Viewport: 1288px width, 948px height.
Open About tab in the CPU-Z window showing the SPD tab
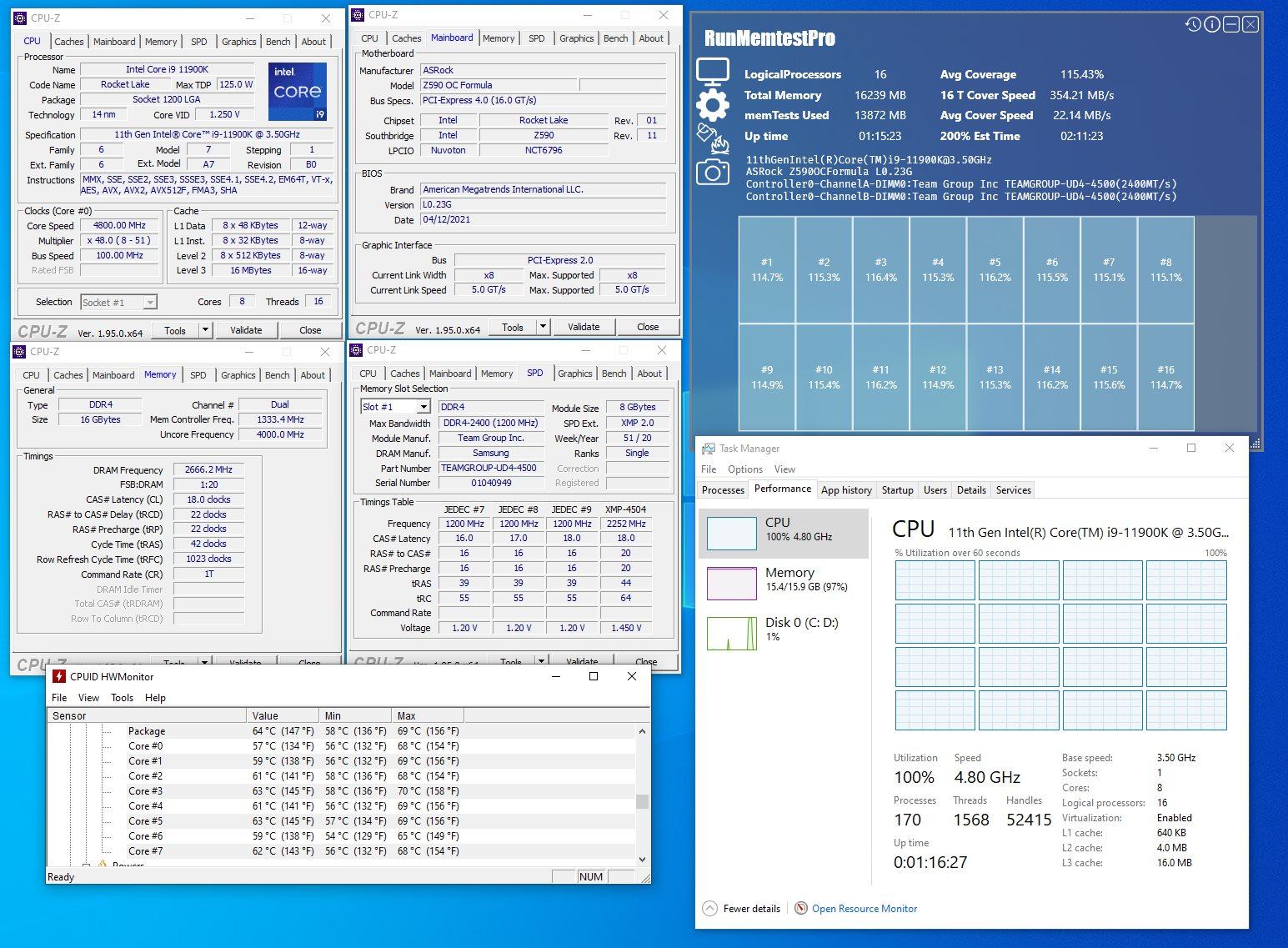click(649, 374)
